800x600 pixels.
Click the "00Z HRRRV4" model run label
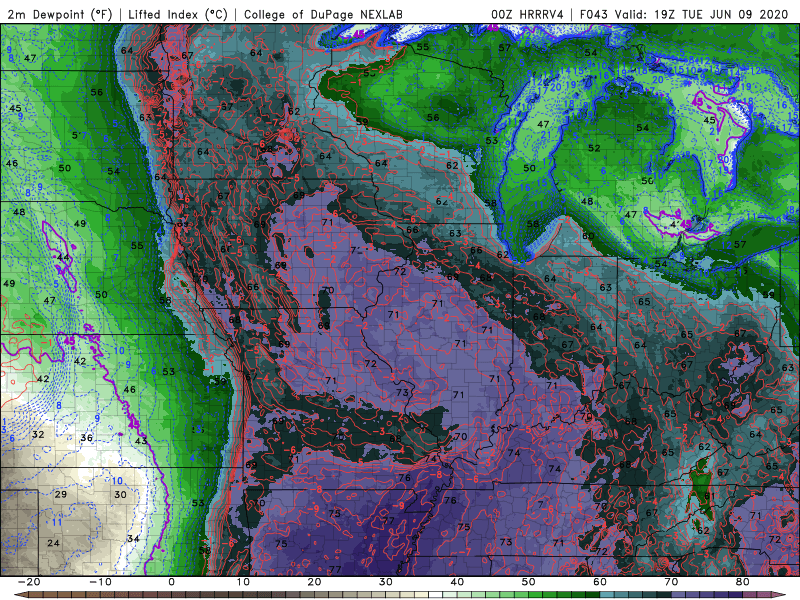527,14
